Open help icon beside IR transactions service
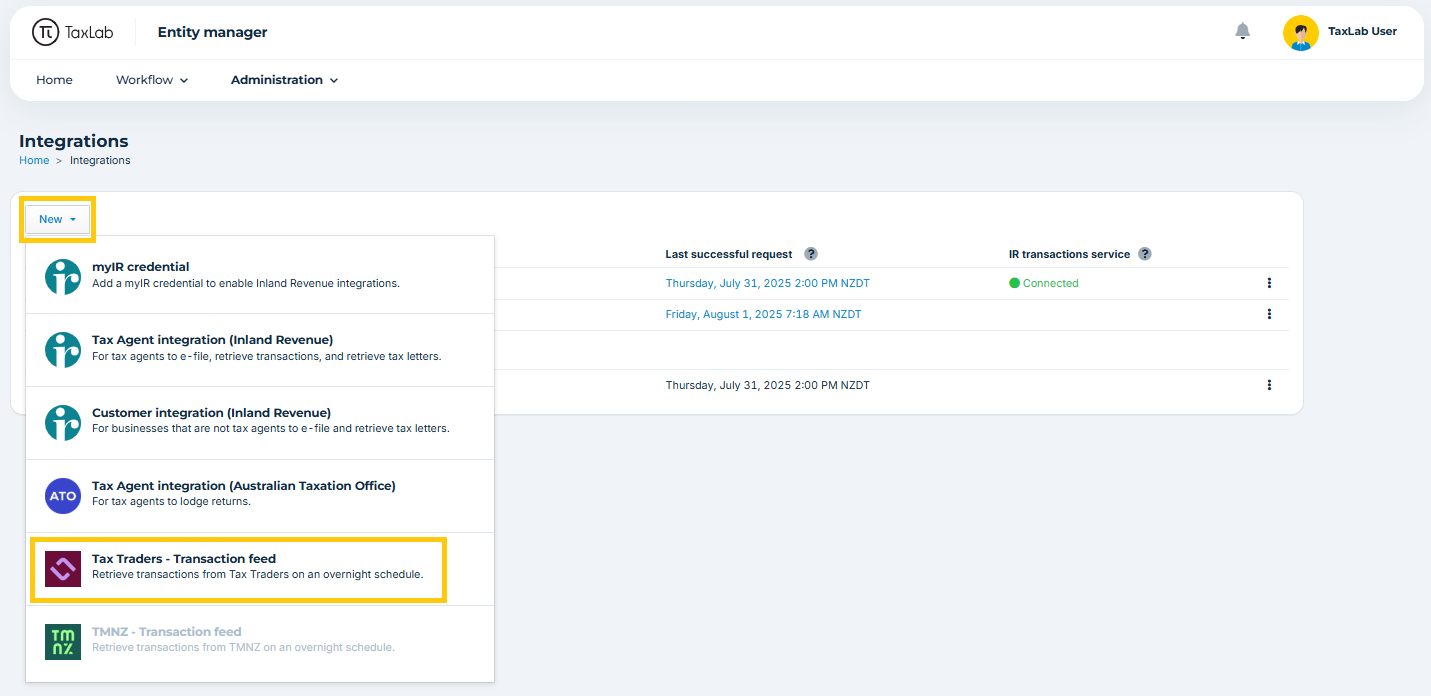 coord(1145,254)
